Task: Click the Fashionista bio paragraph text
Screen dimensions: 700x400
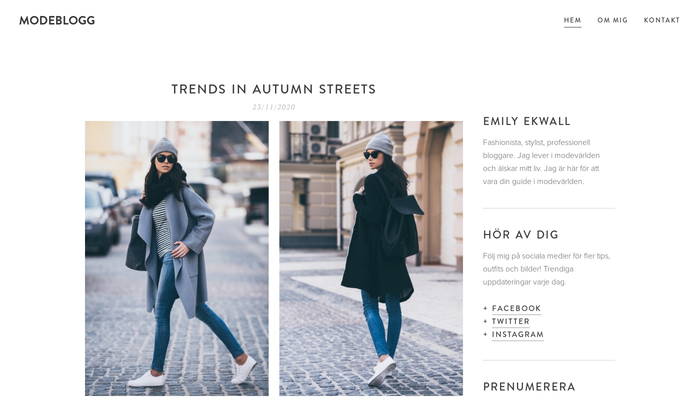Action: pyautogui.click(x=541, y=162)
